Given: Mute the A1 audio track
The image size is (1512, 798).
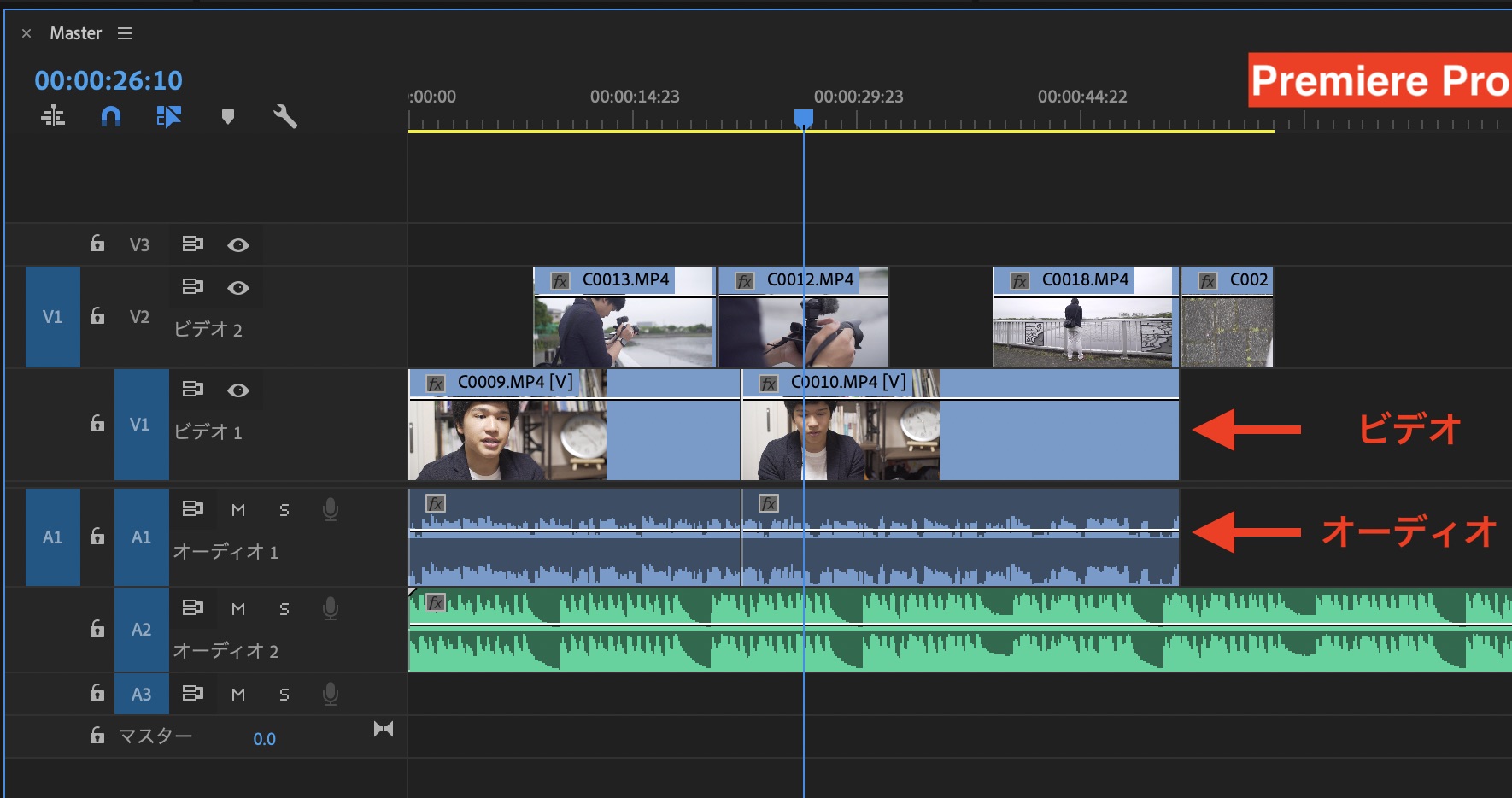Looking at the screenshot, I should pos(238,510).
